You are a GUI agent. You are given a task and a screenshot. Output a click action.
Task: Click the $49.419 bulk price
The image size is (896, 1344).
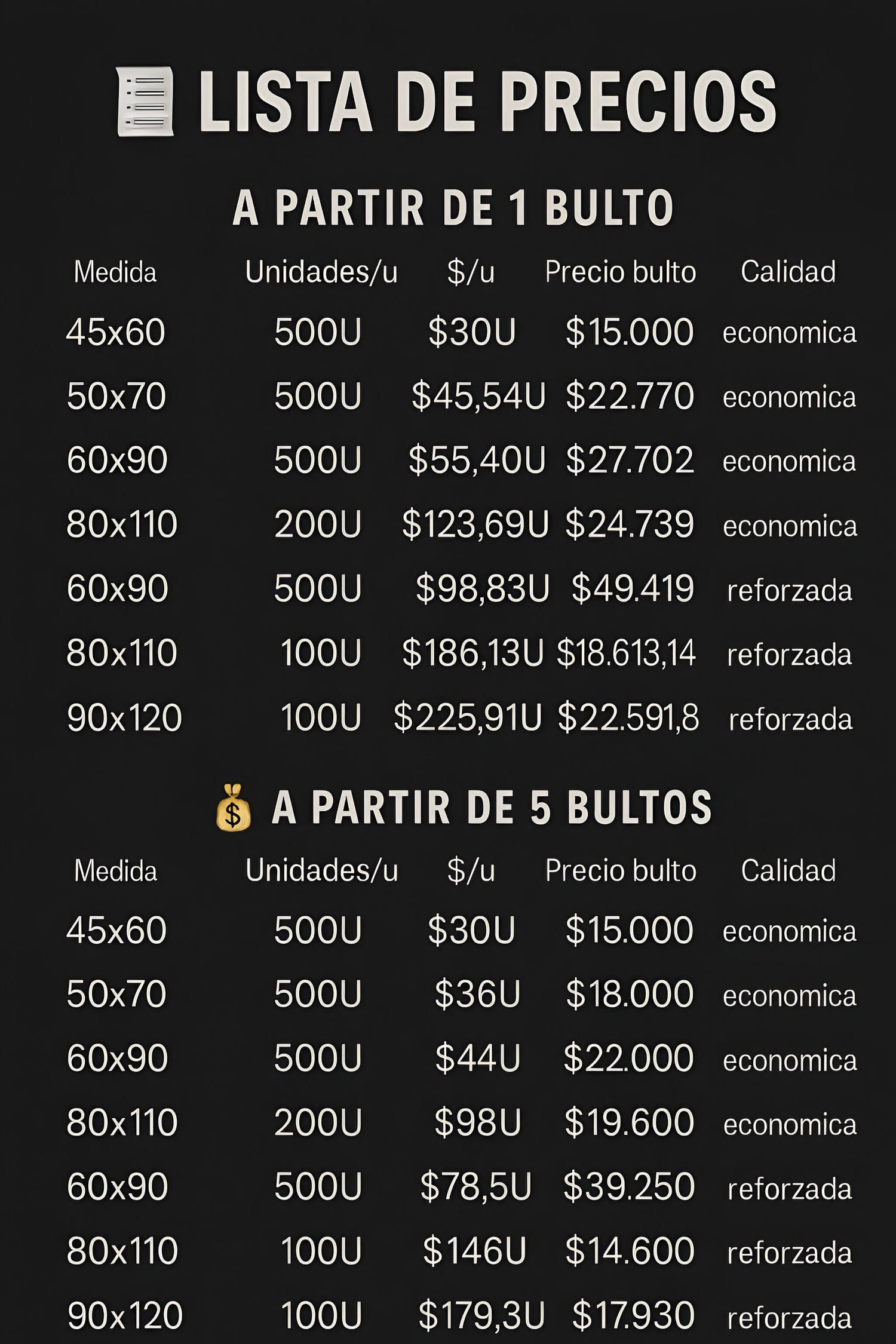(x=633, y=588)
